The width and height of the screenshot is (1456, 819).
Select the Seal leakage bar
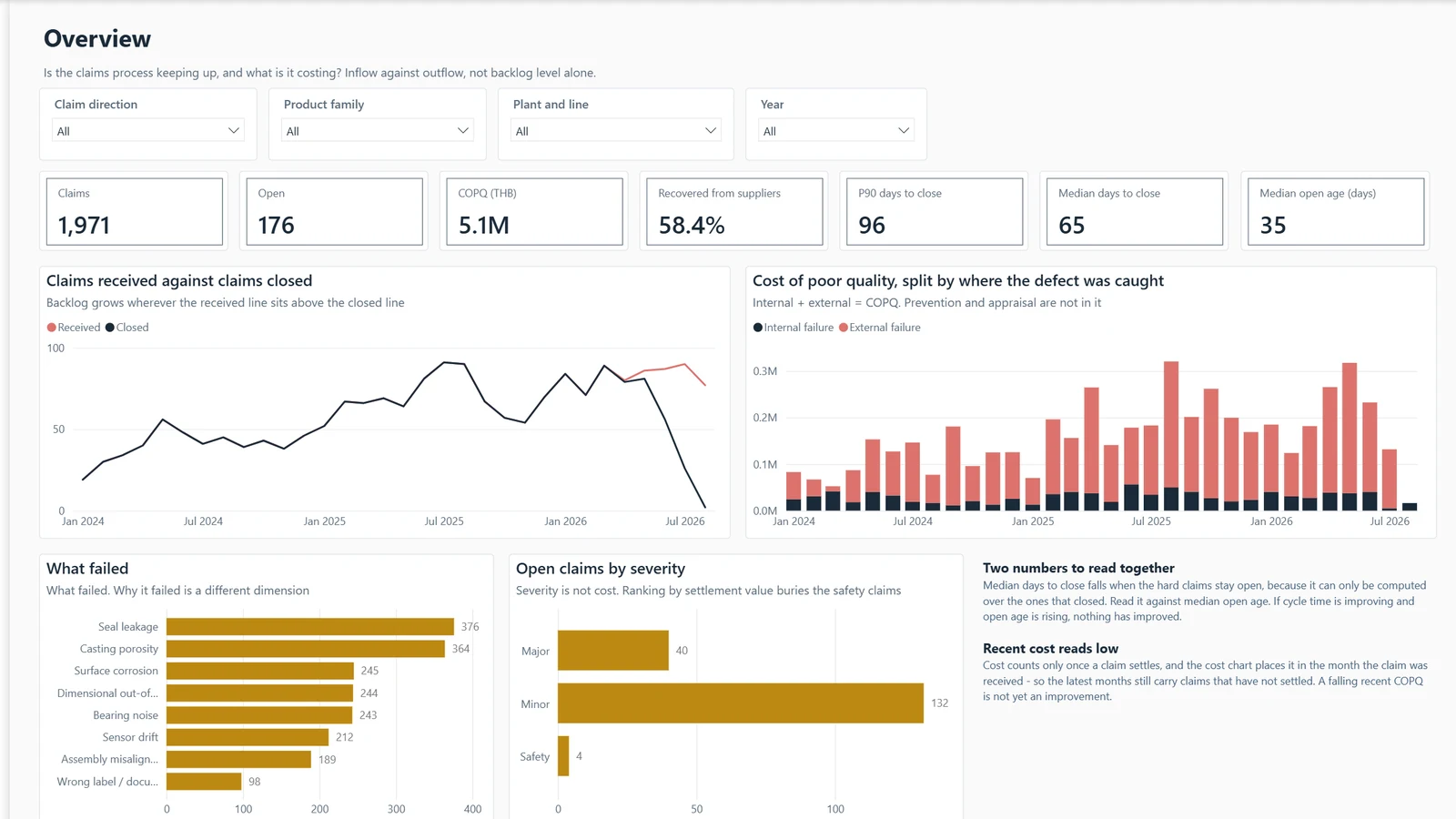click(310, 627)
